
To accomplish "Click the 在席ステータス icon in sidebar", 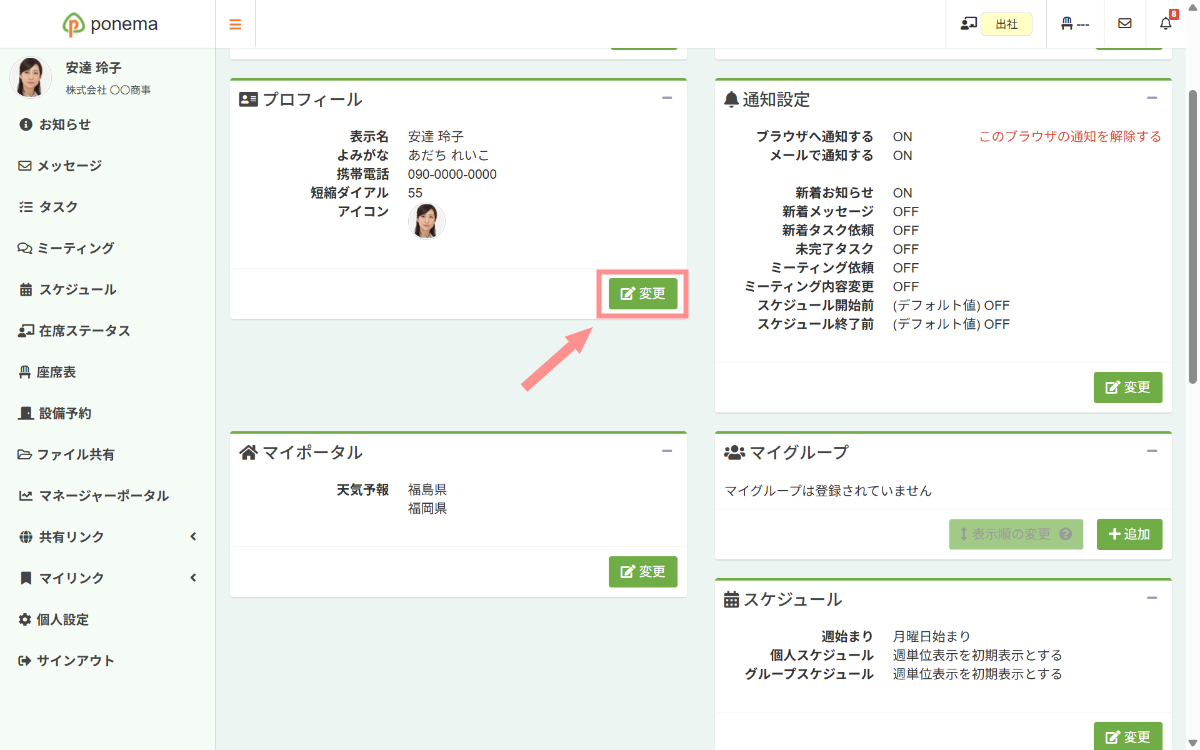I will [x=26, y=331].
